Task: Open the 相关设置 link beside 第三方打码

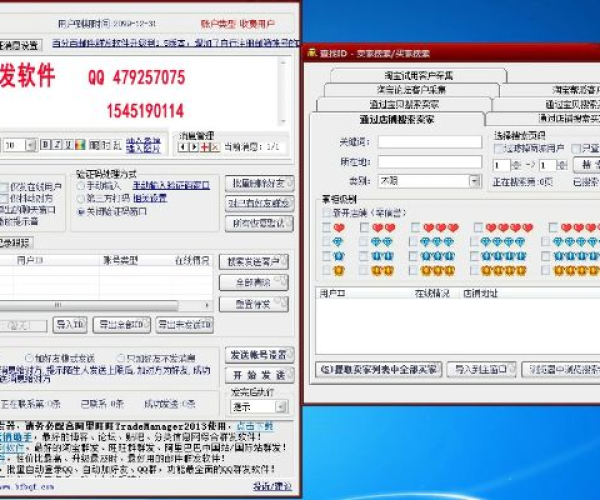Action: pos(150,198)
